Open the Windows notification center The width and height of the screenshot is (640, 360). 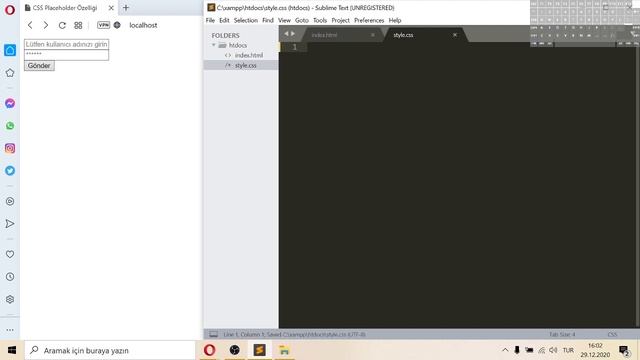(624, 351)
